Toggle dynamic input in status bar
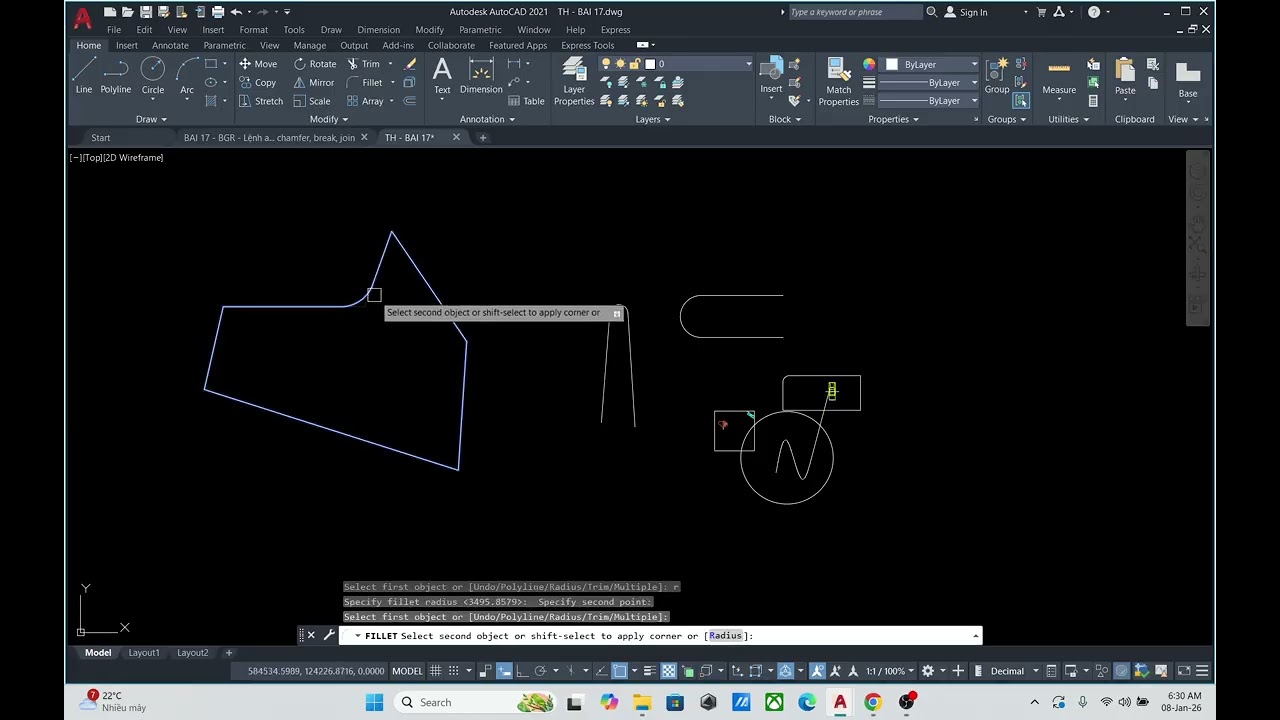Screen dimensions: 1280x720 coord(504,671)
